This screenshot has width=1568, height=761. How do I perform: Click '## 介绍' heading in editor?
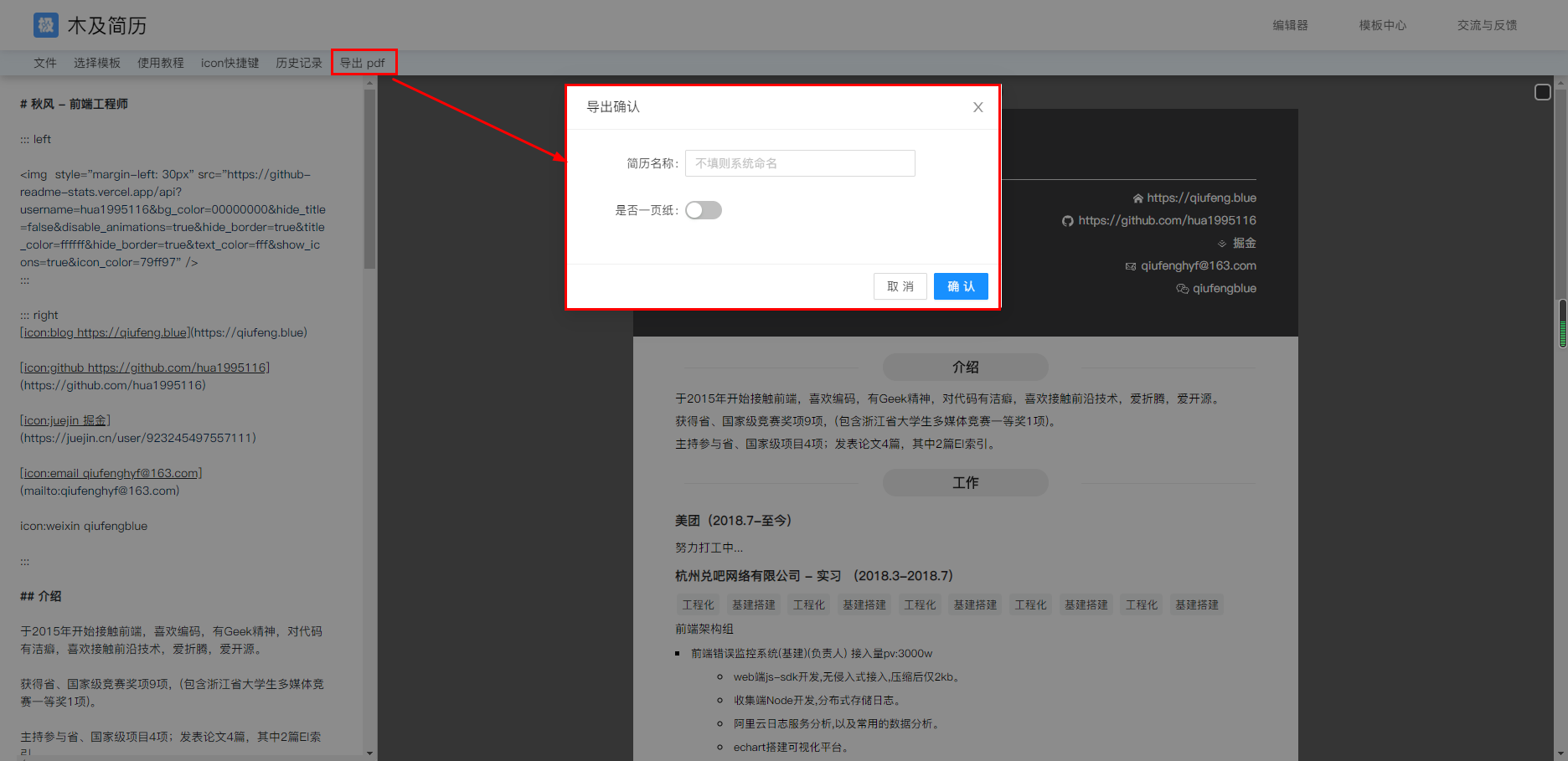click(x=41, y=596)
